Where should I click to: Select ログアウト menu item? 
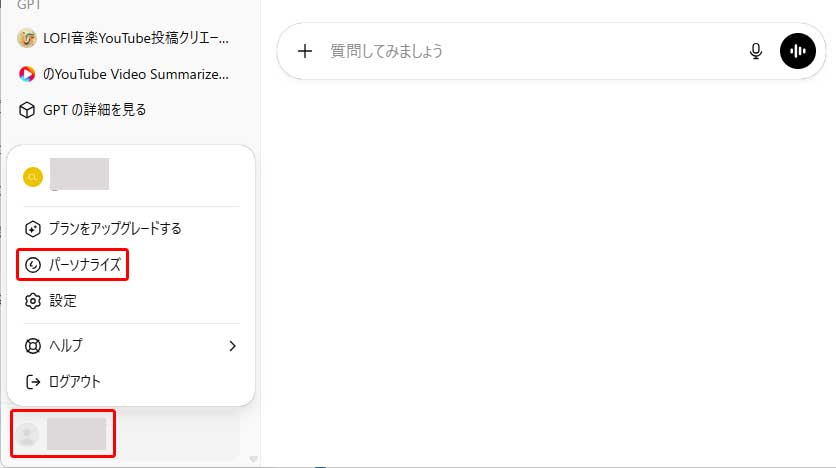click(131, 382)
